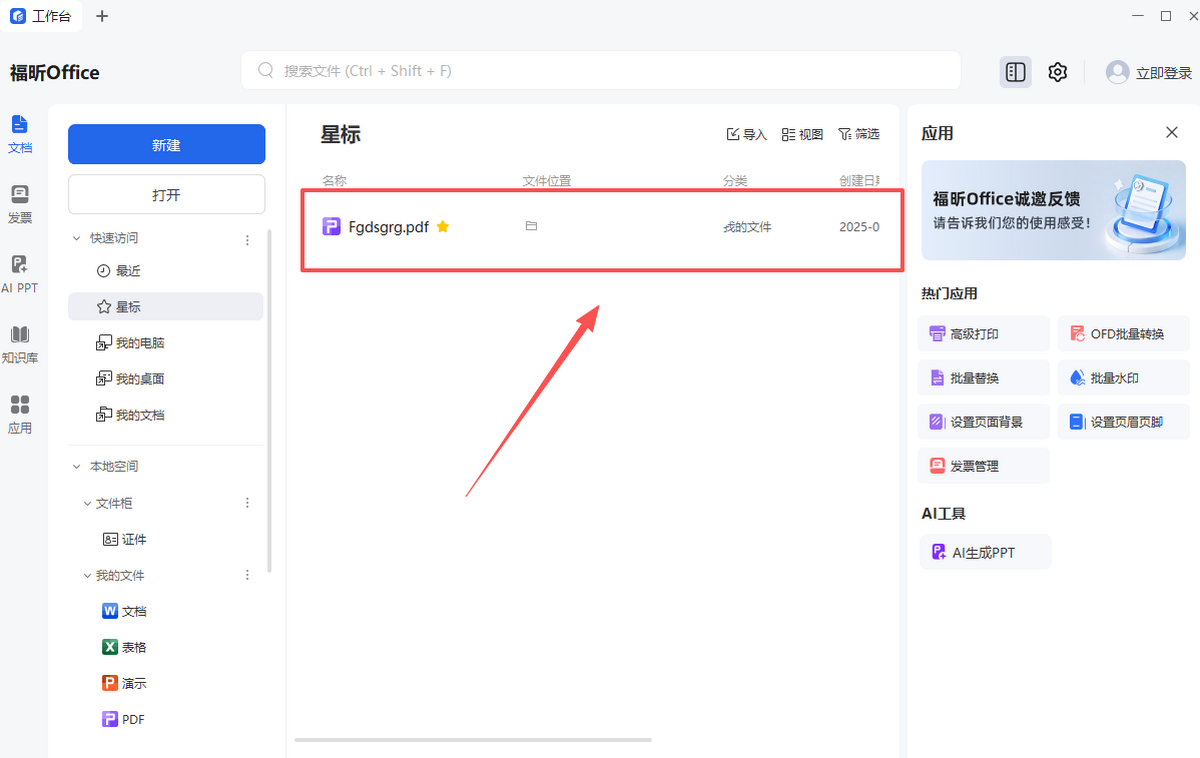Collapse the 快速访问 section
The image size is (1200, 758).
coord(77,239)
